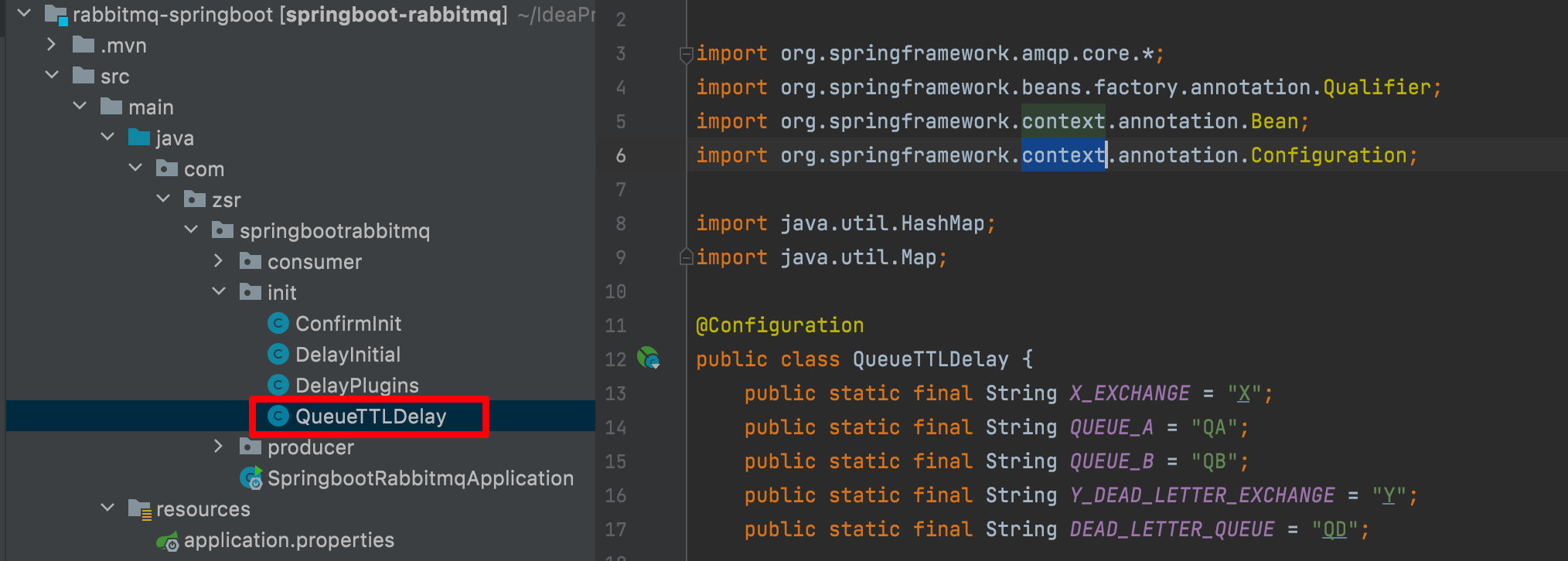Click the DelayPlugins class icon
The image size is (1568, 561).
(278, 385)
